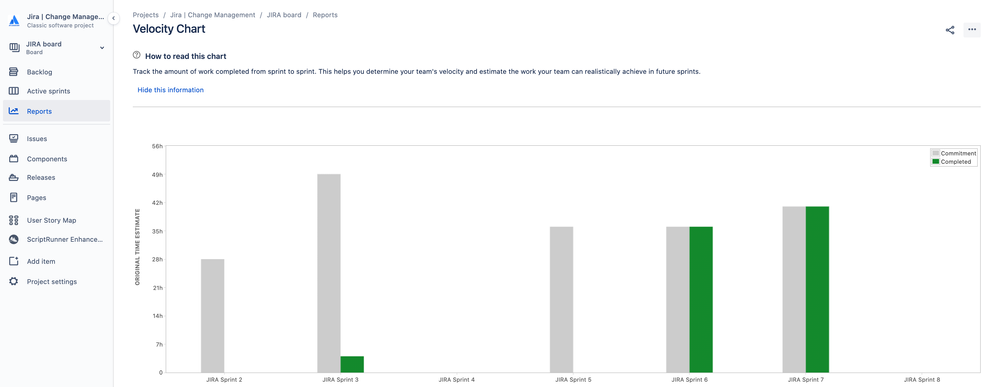Viewport: 998px width, 387px height.
Task: Click 'How to read this chart' heading
Action: (x=186, y=56)
